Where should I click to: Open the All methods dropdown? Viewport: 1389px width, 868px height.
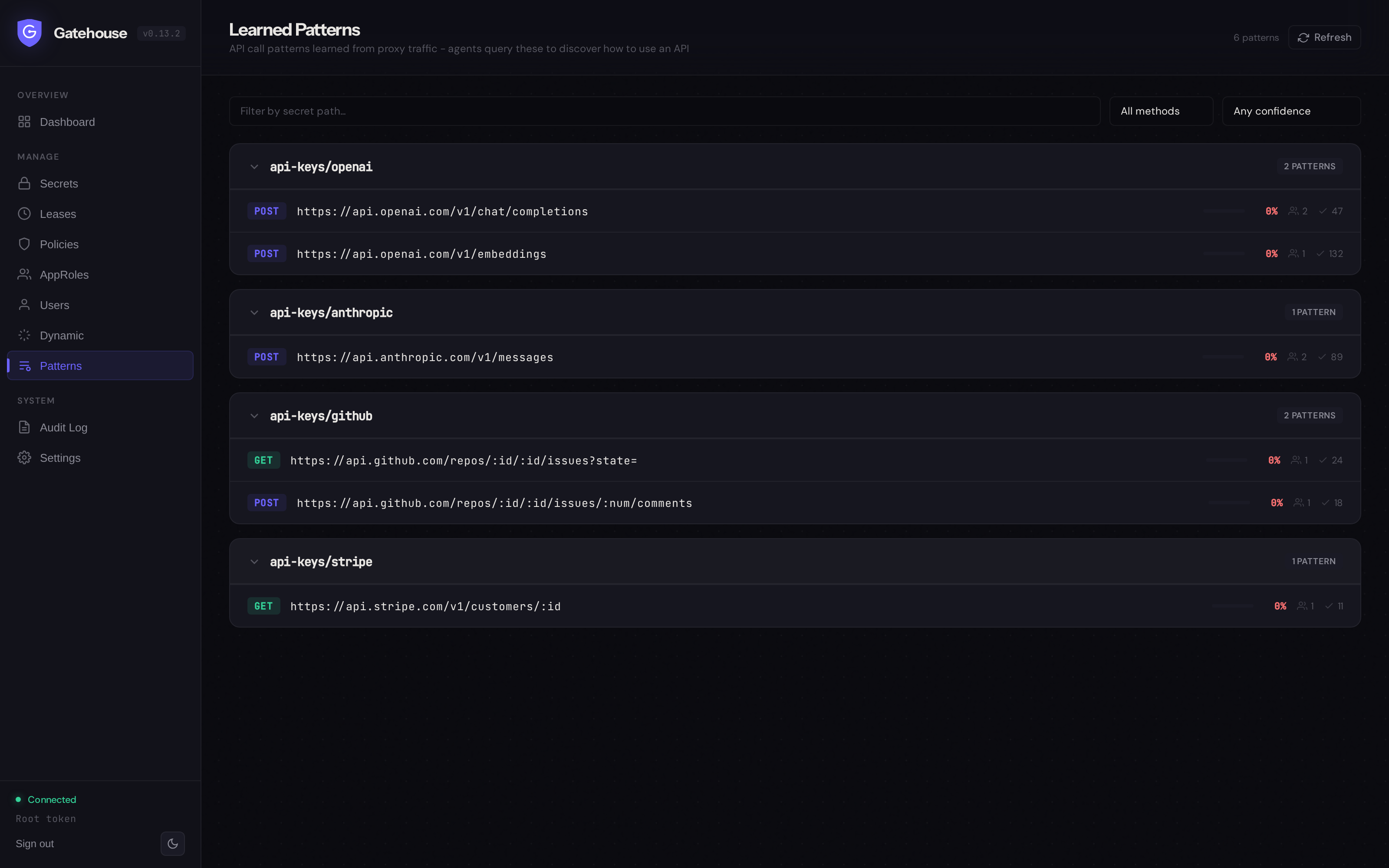pyautogui.click(x=1161, y=111)
